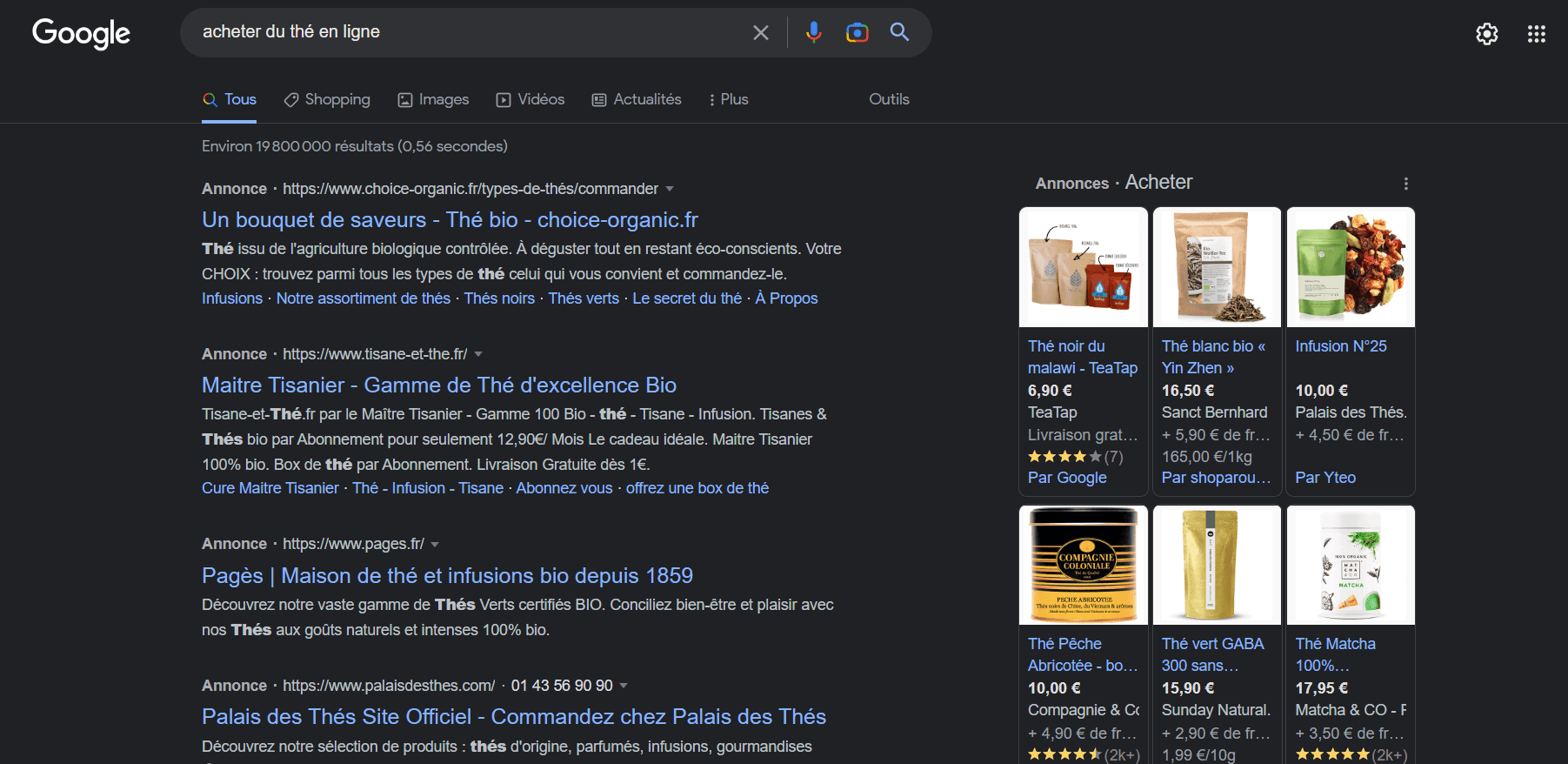Follow 'Thé - Infusion - Tisane' sitelink
This screenshot has width=1568, height=764.
pyautogui.click(x=428, y=488)
